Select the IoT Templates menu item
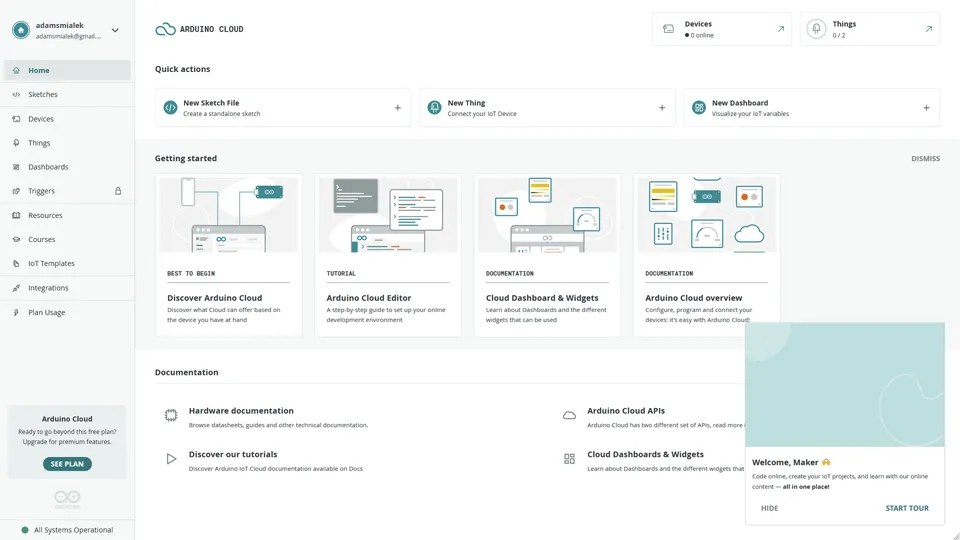Viewport: 960px width, 540px height. 67,263
